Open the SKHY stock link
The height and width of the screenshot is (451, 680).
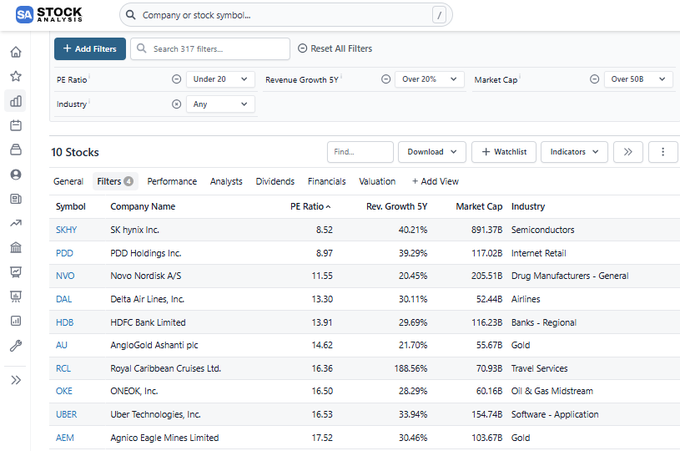[66, 230]
